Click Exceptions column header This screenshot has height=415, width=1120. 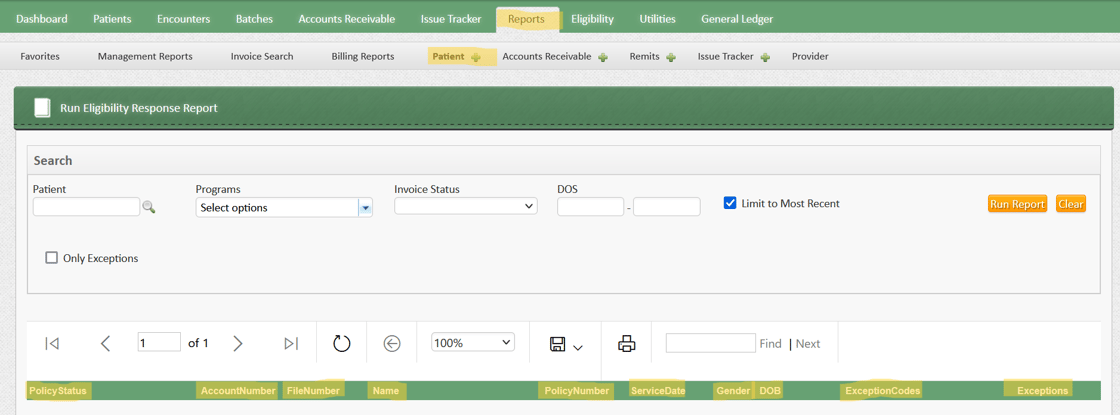(x=1043, y=391)
